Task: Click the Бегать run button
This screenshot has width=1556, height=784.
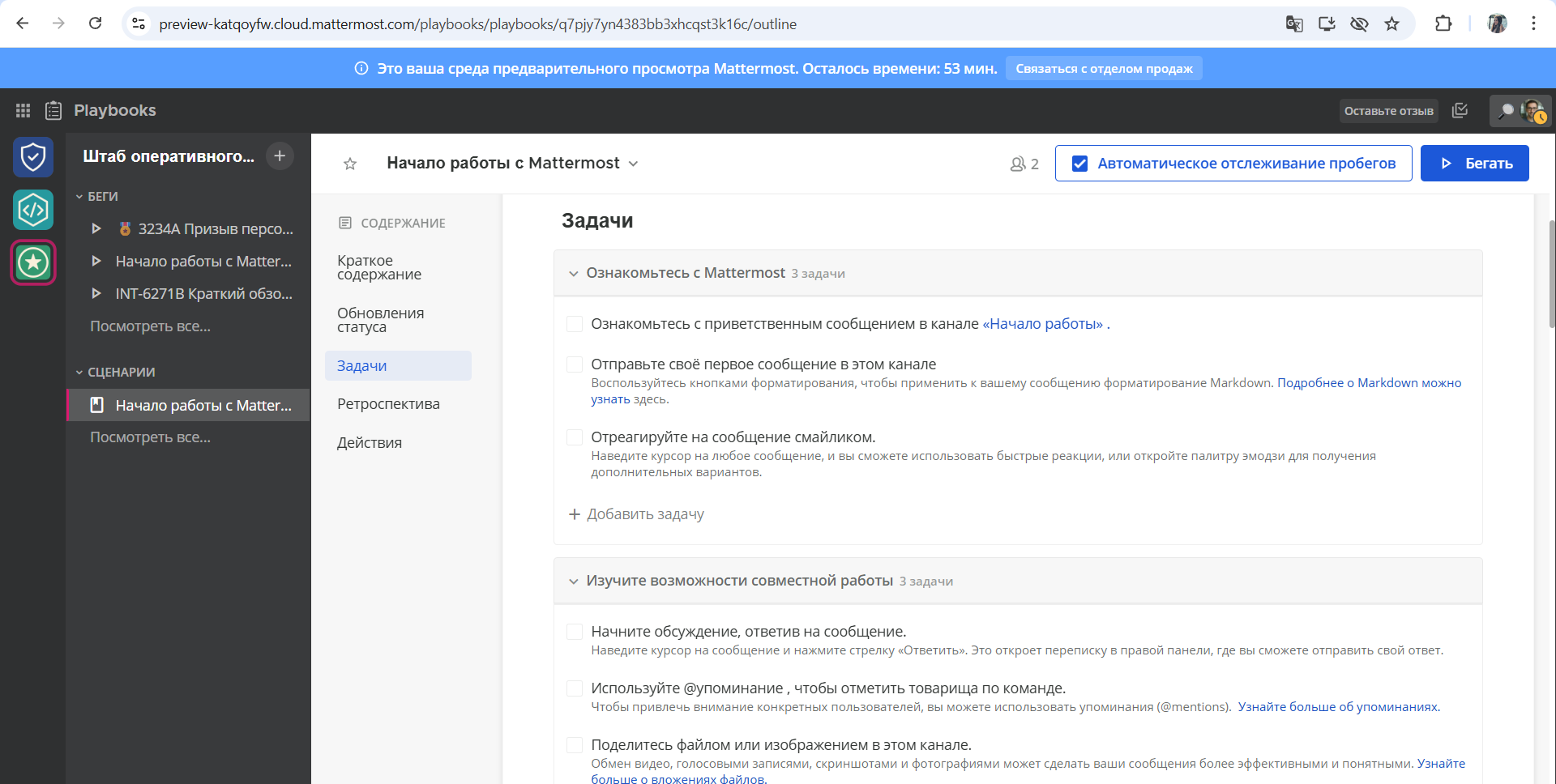Action: point(1474,164)
